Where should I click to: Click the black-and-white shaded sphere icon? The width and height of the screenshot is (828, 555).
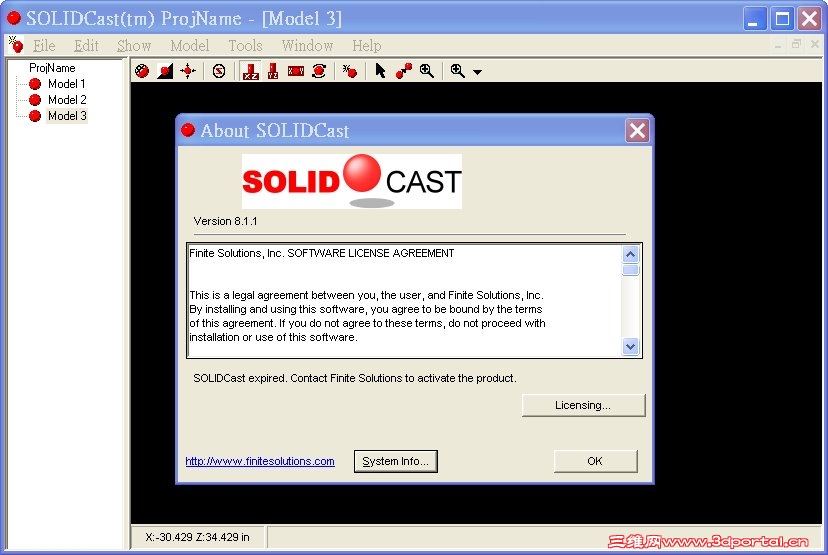pos(165,71)
